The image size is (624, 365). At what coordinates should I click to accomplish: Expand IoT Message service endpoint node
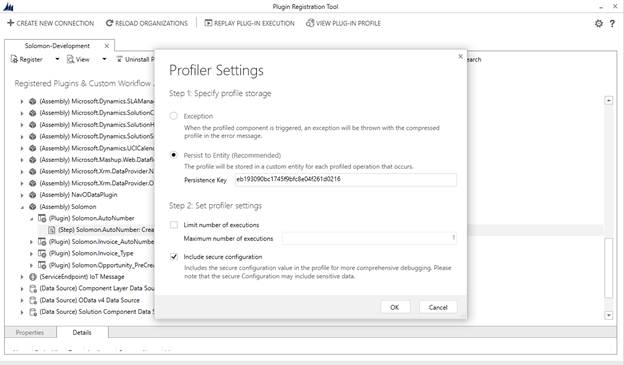(x=22, y=277)
